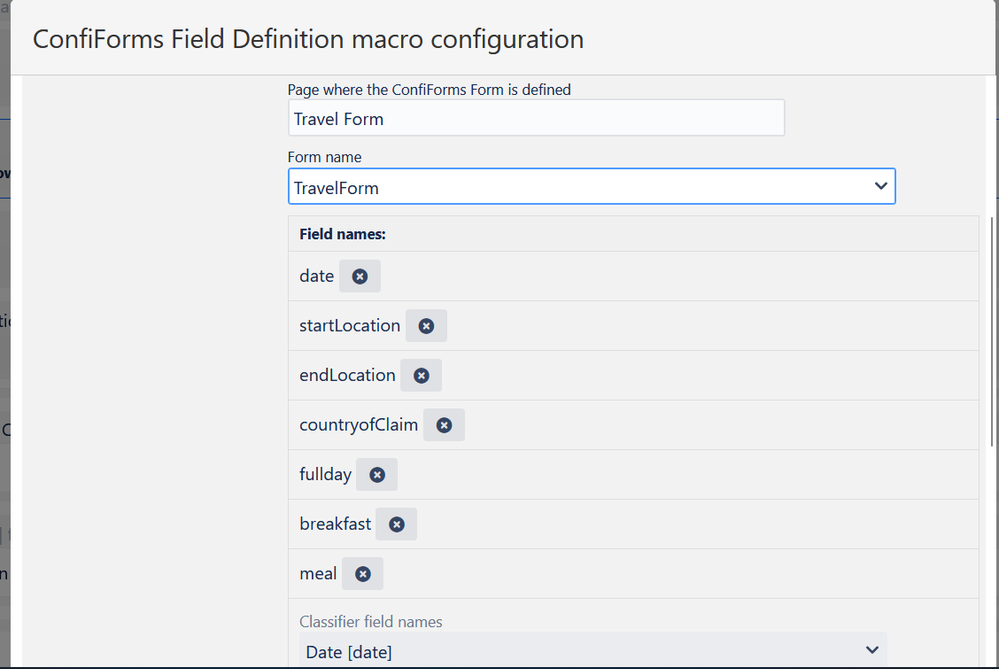Click 'Page where the ConfiForms Form is defined' label
The width and height of the screenshot is (999, 669).
click(x=429, y=90)
